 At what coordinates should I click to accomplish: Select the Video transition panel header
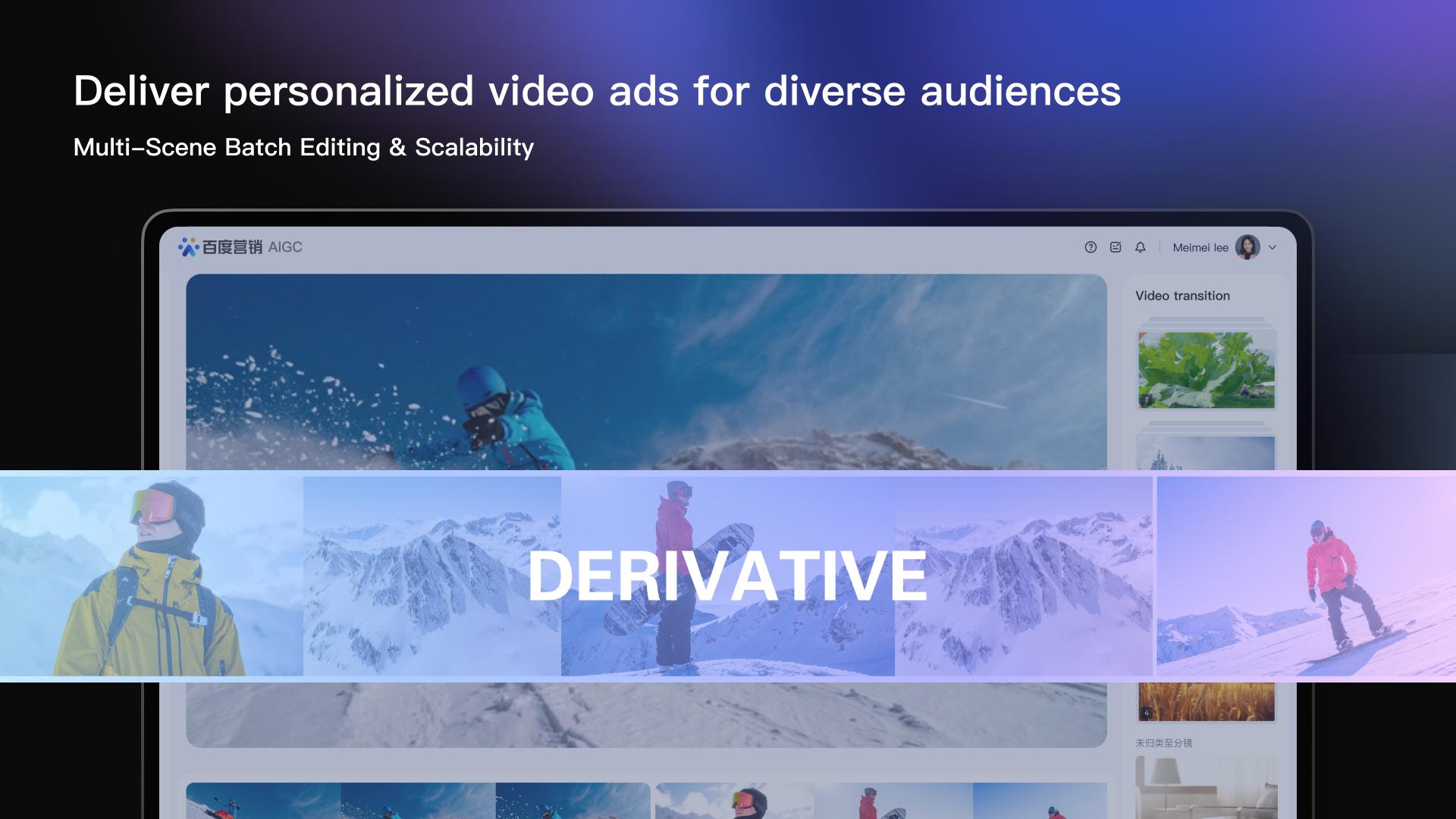pos(1182,296)
